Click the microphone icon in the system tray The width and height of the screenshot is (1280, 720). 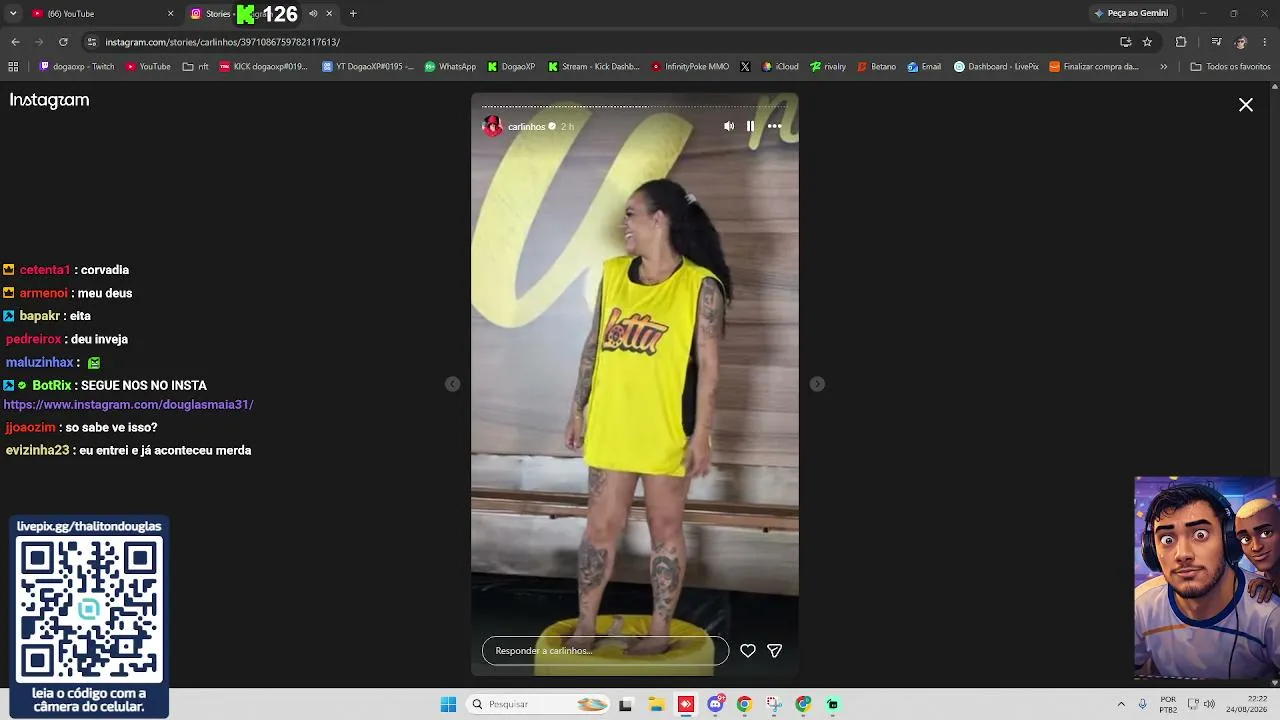(x=1142, y=704)
